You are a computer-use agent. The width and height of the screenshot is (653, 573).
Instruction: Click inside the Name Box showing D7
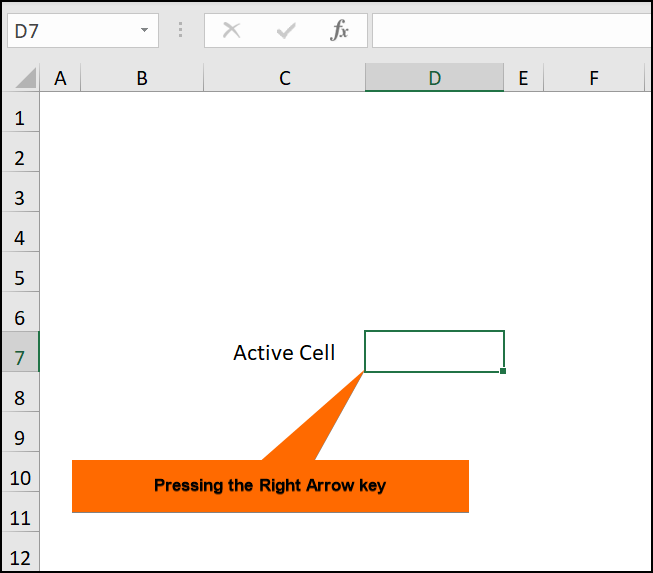(70, 31)
